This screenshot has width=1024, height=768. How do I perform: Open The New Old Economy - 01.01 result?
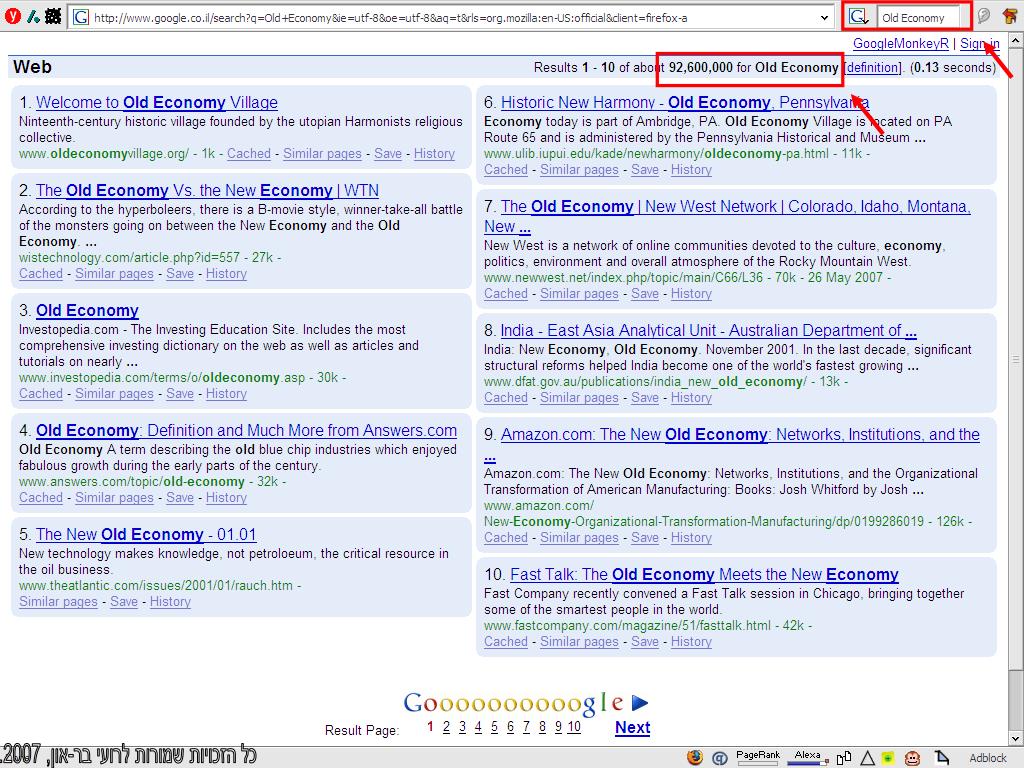coord(146,535)
